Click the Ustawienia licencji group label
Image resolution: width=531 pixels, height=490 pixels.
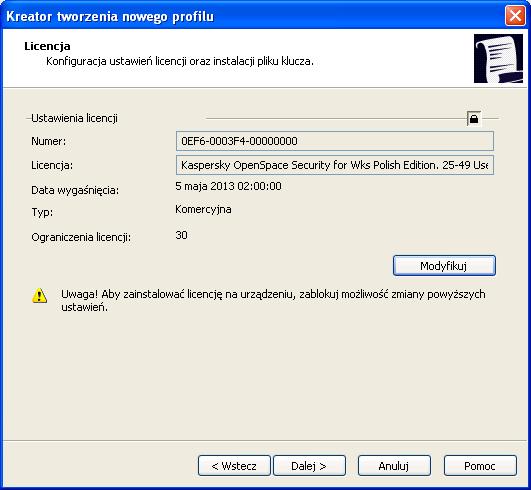tap(75, 118)
